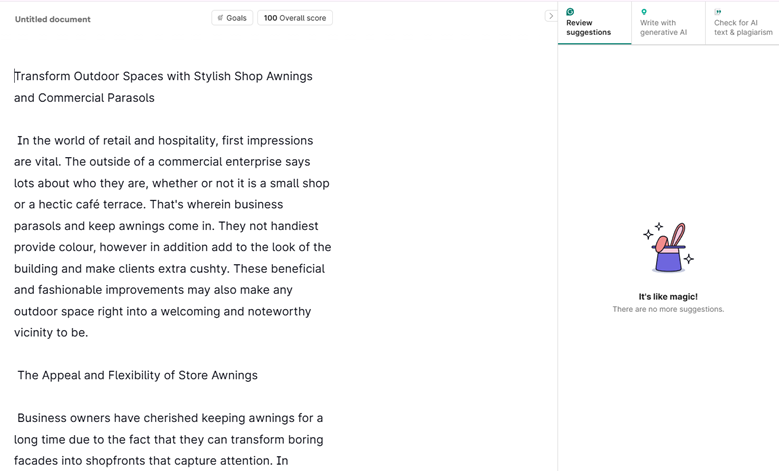Click the quotation mark icon for plagiarism check
779x471 pixels.
[718, 12]
